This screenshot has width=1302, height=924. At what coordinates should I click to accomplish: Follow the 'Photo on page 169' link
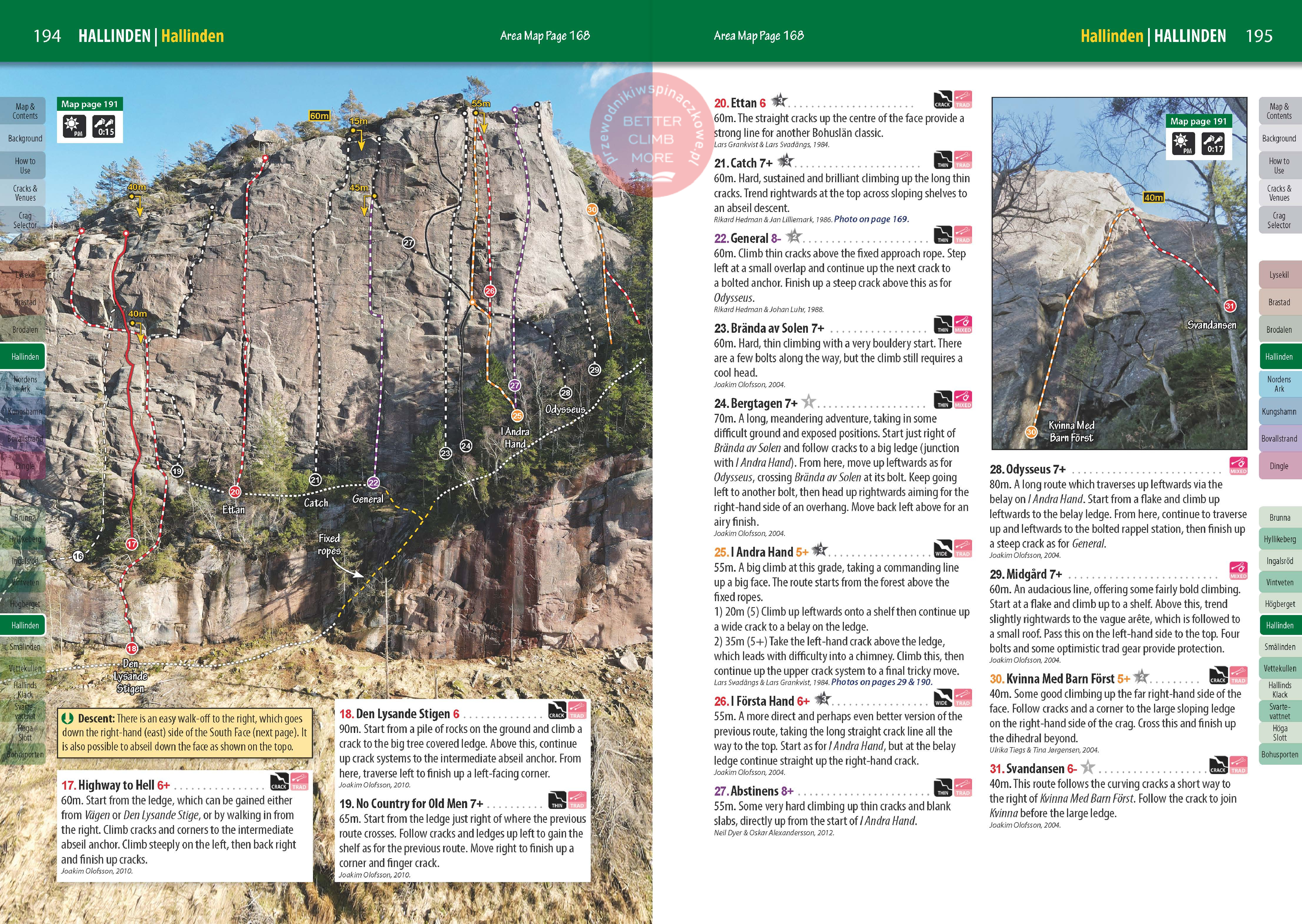[x=871, y=219]
